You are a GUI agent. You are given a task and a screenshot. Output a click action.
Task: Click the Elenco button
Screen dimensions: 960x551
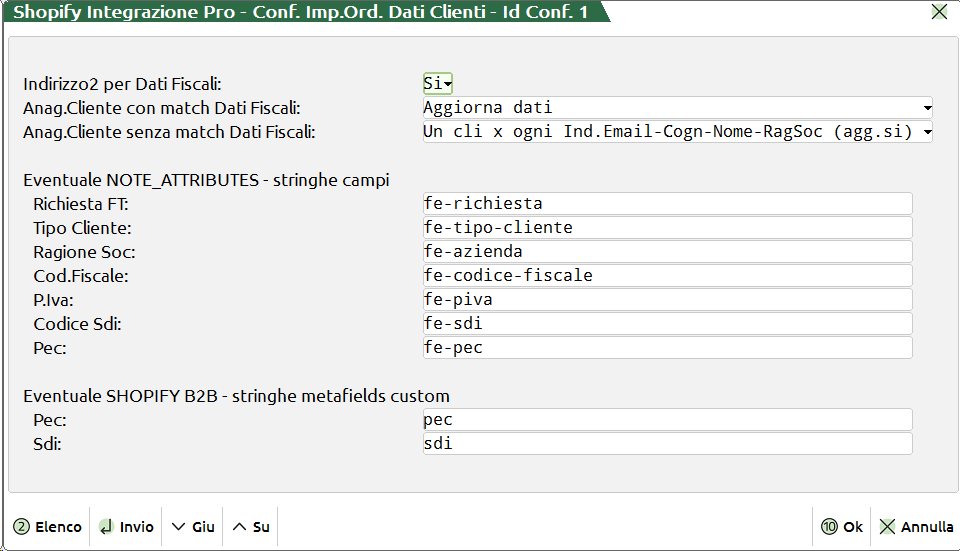tap(48, 527)
